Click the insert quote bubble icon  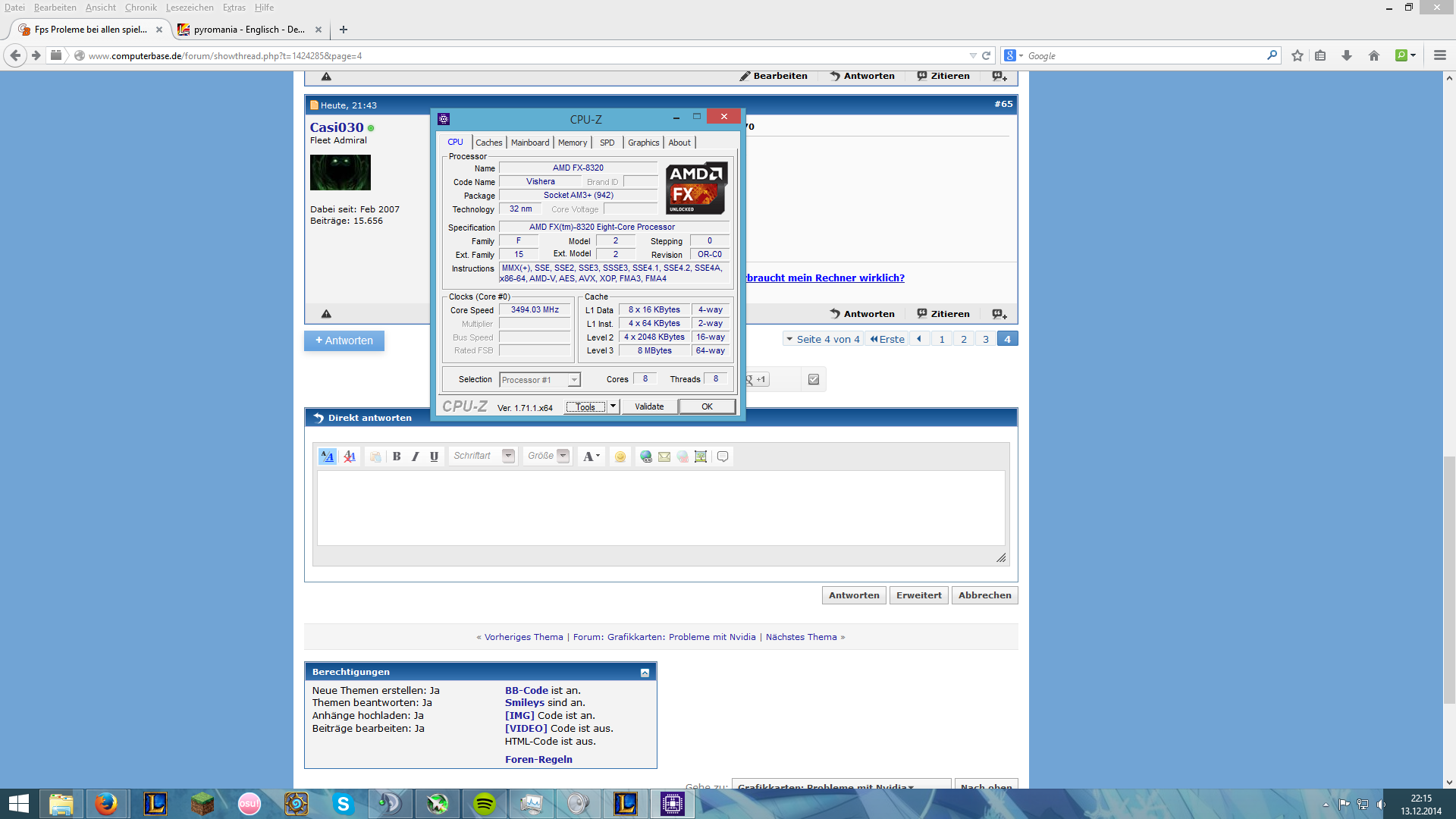click(x=723, y=457)
